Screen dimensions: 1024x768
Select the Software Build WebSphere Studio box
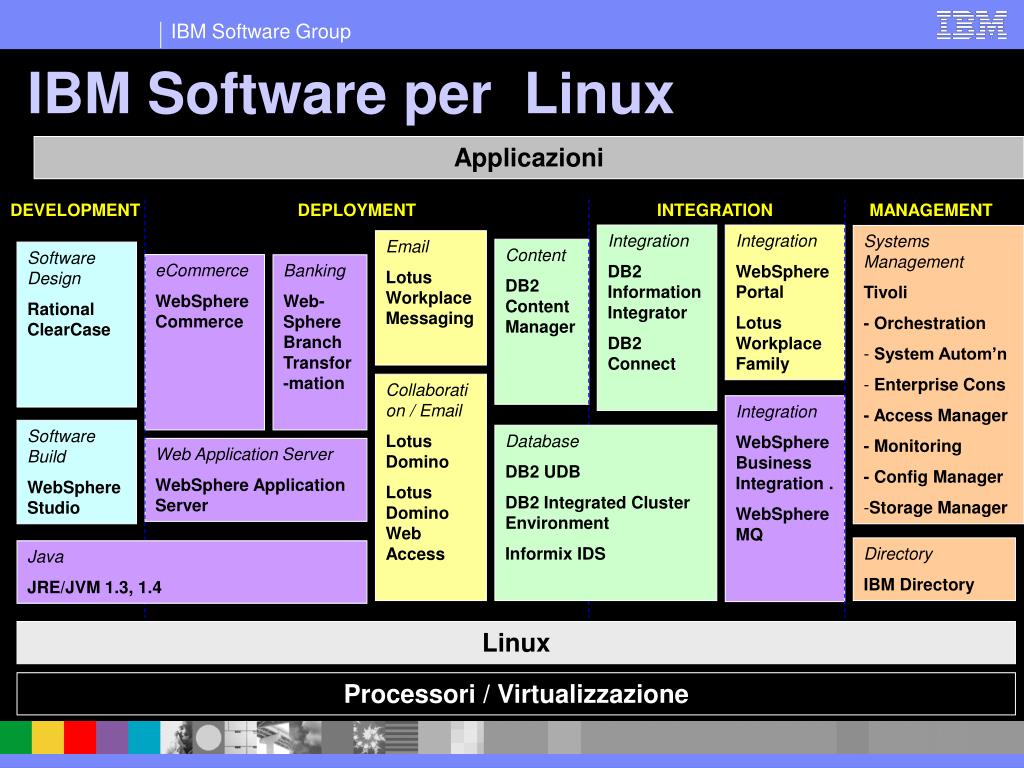pyautogui.click(x=76, y=472)
